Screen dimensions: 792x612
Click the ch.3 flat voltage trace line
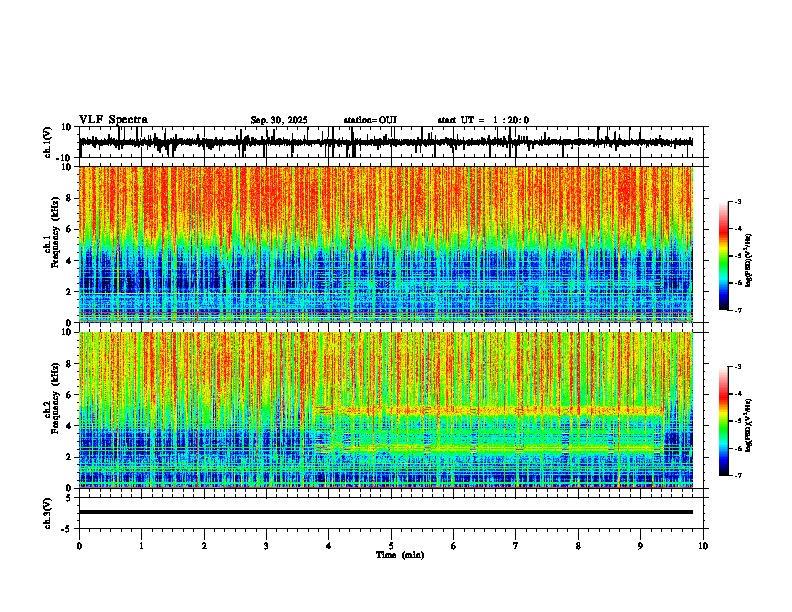click(386, 512)
